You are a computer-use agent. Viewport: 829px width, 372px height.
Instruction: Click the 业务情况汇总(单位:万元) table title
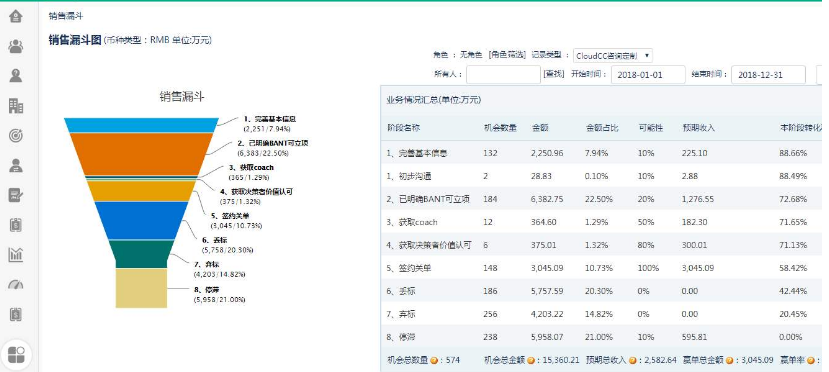click(434, 100)
